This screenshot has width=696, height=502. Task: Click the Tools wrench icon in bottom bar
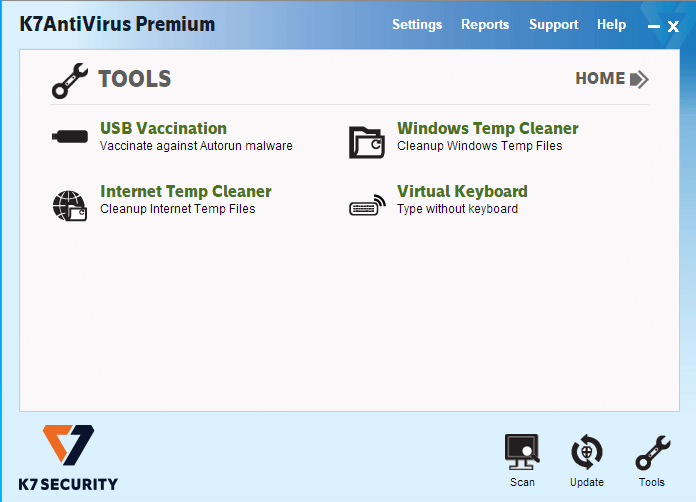pos(652,453)
